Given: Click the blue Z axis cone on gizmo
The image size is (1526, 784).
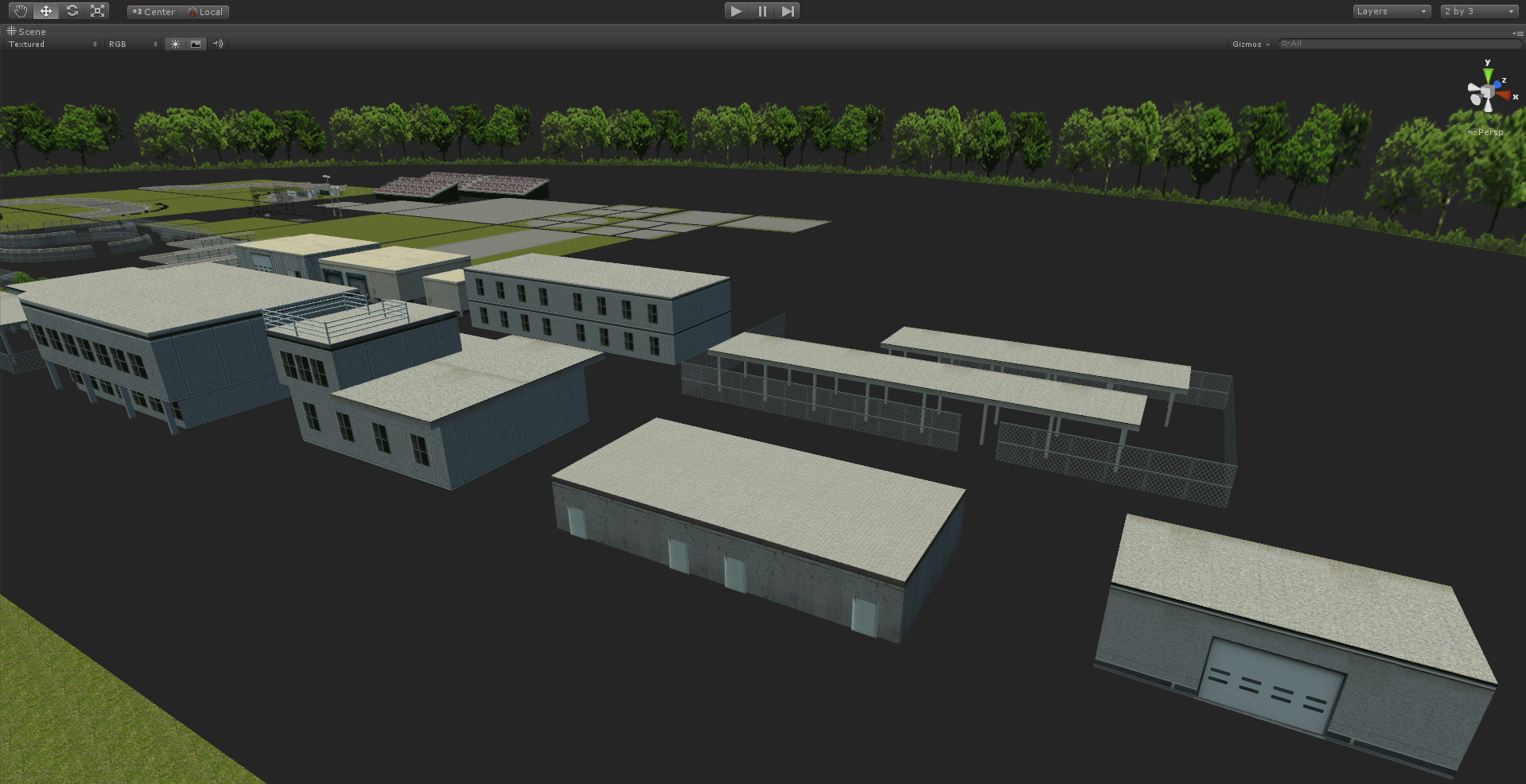Looking at the screenshot, I should [x=1497, y=83].
